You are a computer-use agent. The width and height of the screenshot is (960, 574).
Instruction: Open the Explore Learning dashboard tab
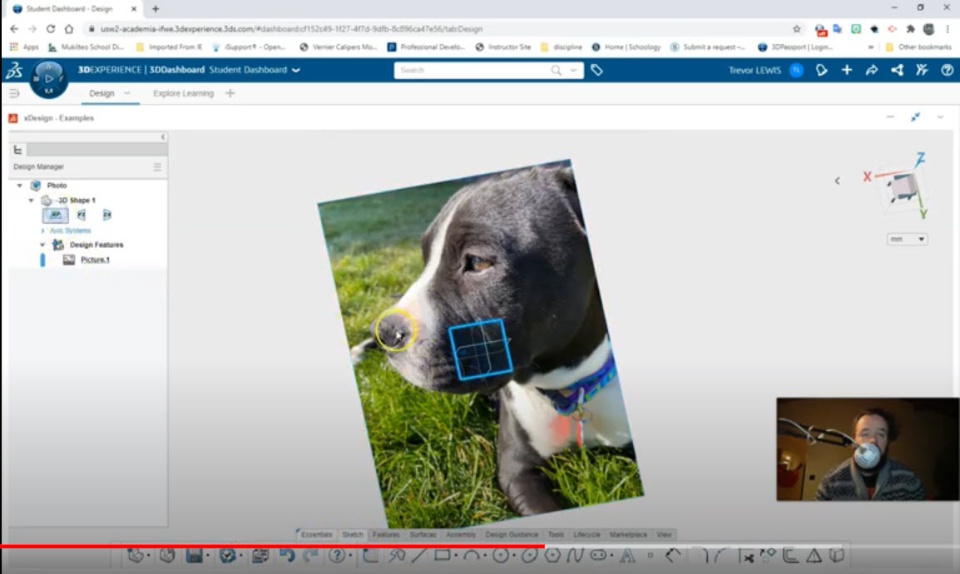coord(183,94)
